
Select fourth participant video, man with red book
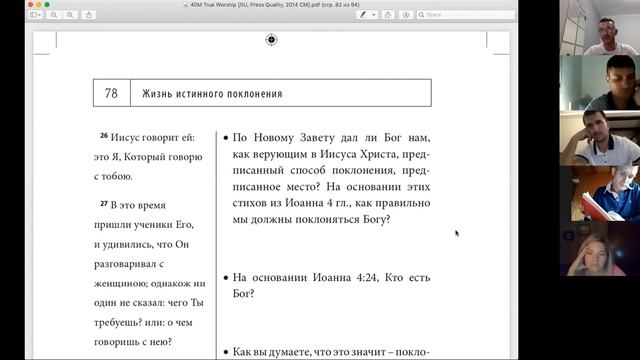(600, 193)
